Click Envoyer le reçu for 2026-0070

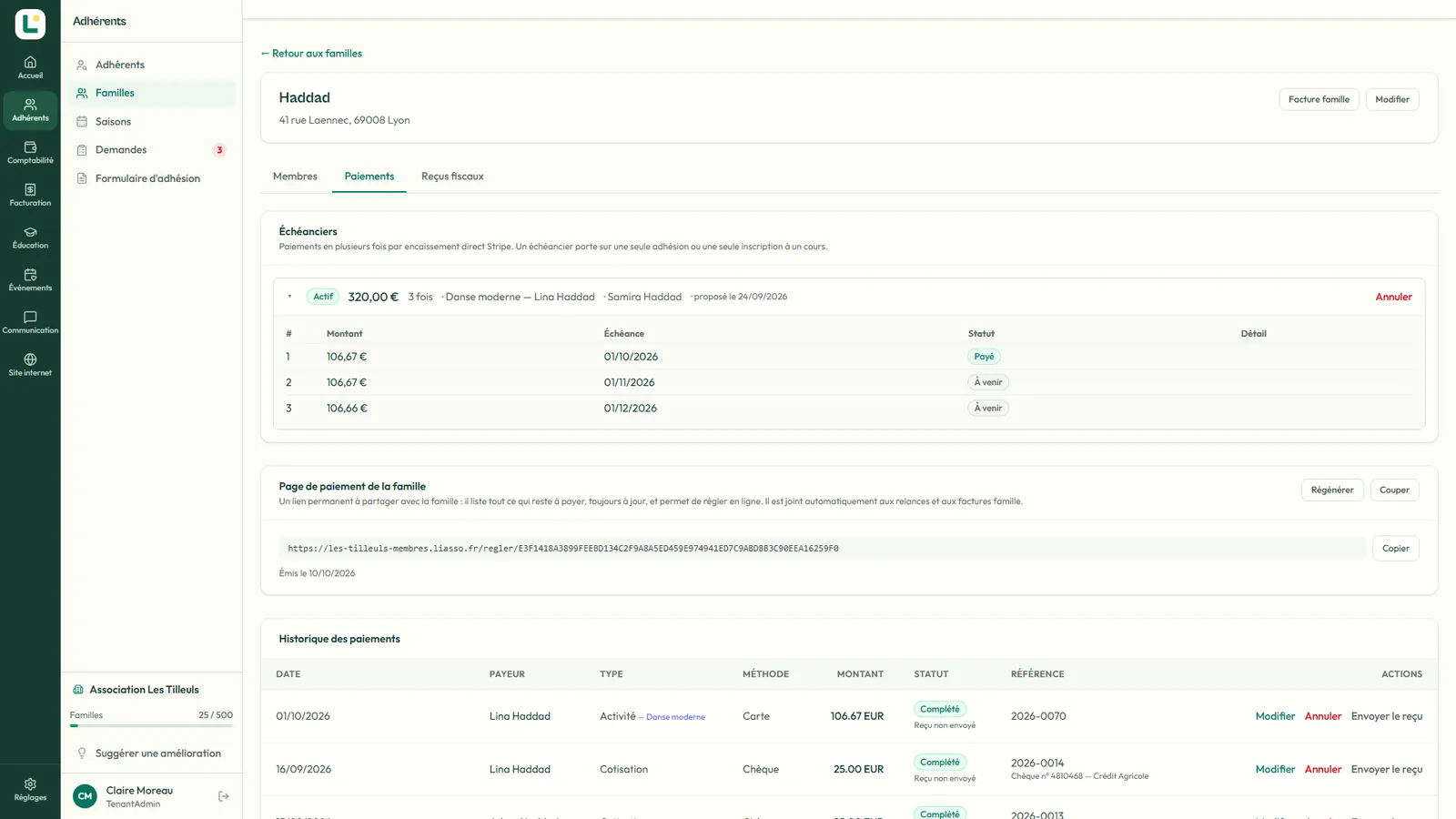pyautogui.click(x=1387, y=716)
